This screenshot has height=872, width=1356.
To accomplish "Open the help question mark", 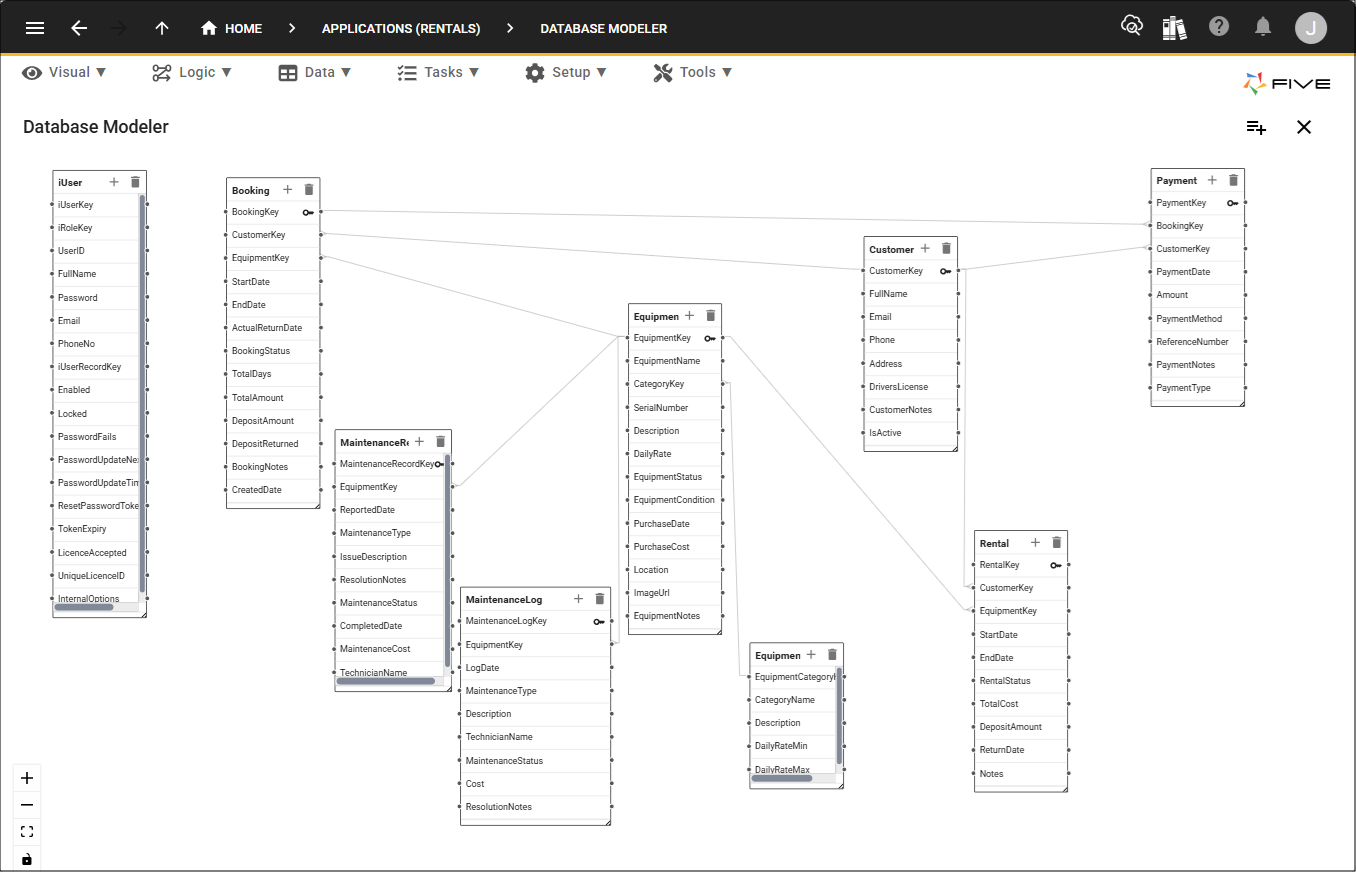I will [x=1219, y=27].
